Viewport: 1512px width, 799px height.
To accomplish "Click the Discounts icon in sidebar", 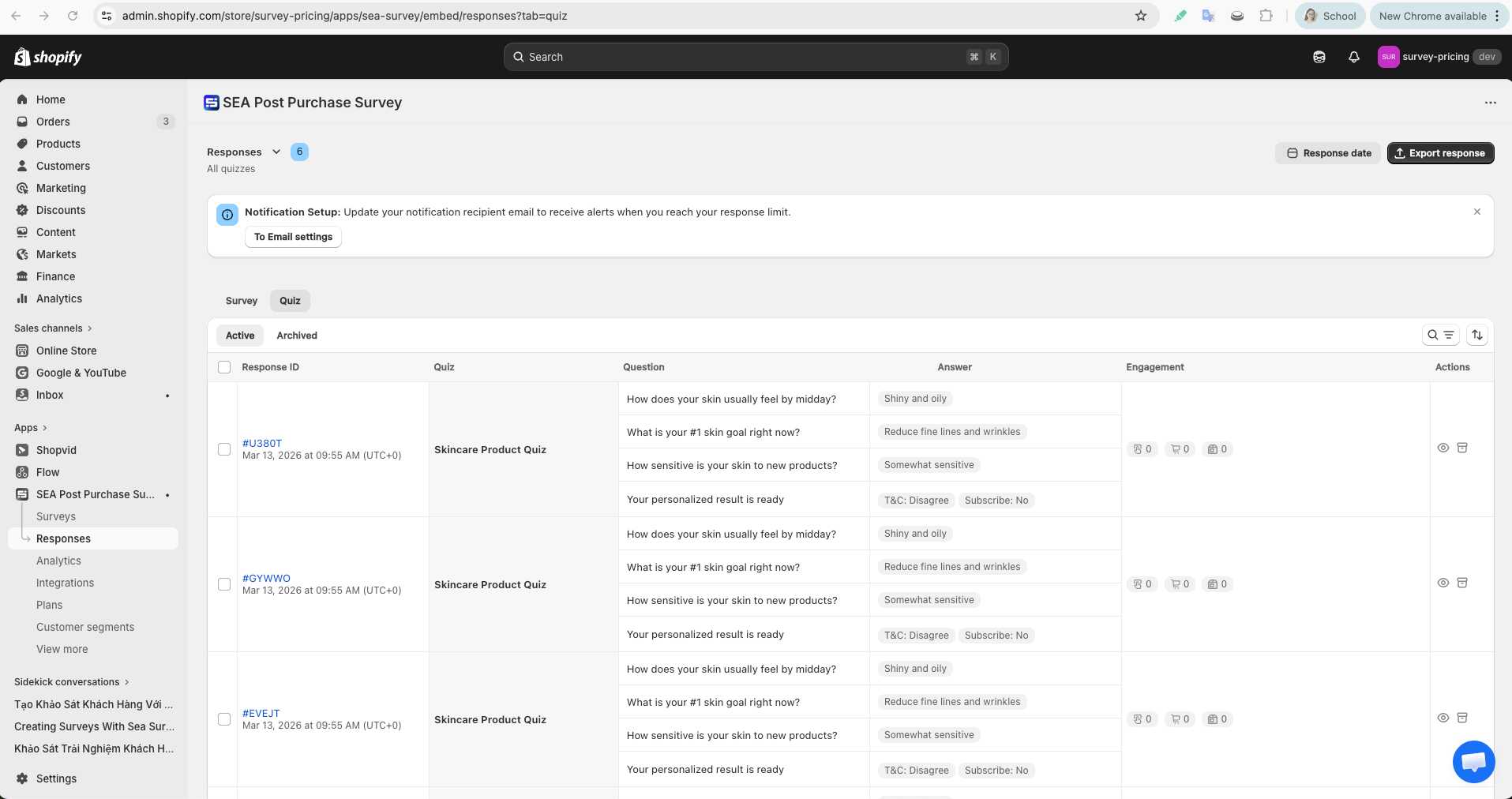I will point(22,210).
